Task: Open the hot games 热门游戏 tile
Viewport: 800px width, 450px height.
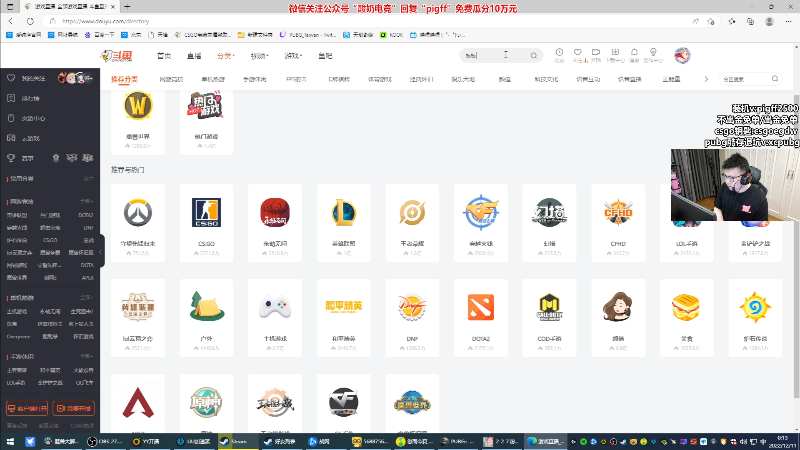Action: [x=206, y=121]
